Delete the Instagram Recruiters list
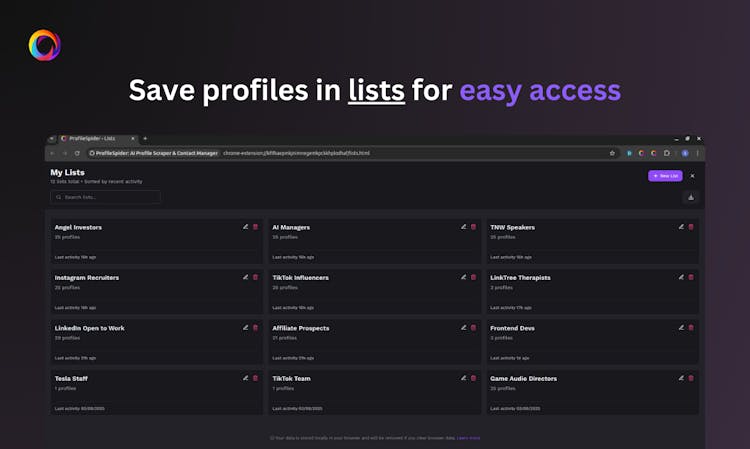 click(255, 277)
